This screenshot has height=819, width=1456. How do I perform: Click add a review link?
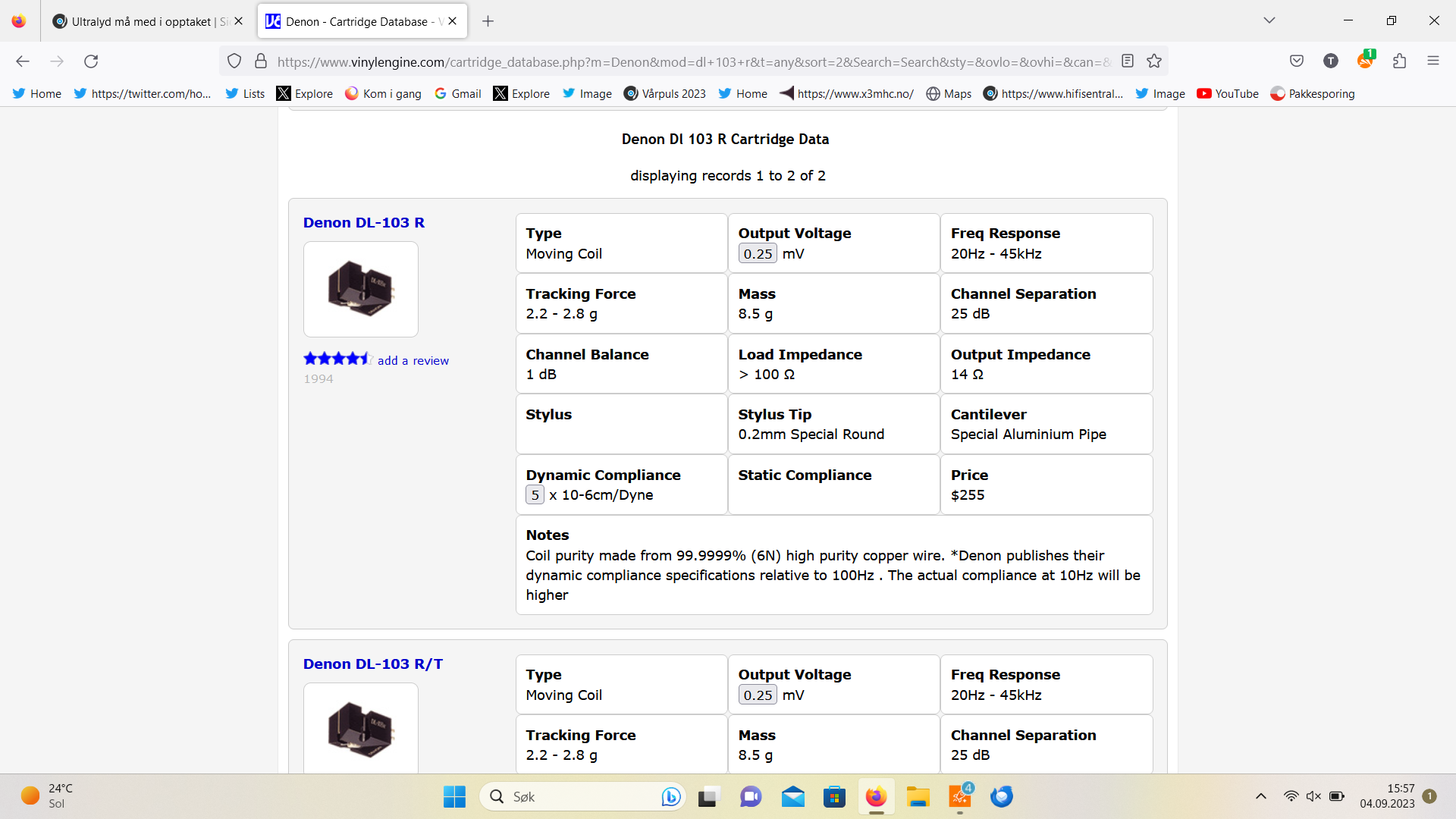click(413, 361)
